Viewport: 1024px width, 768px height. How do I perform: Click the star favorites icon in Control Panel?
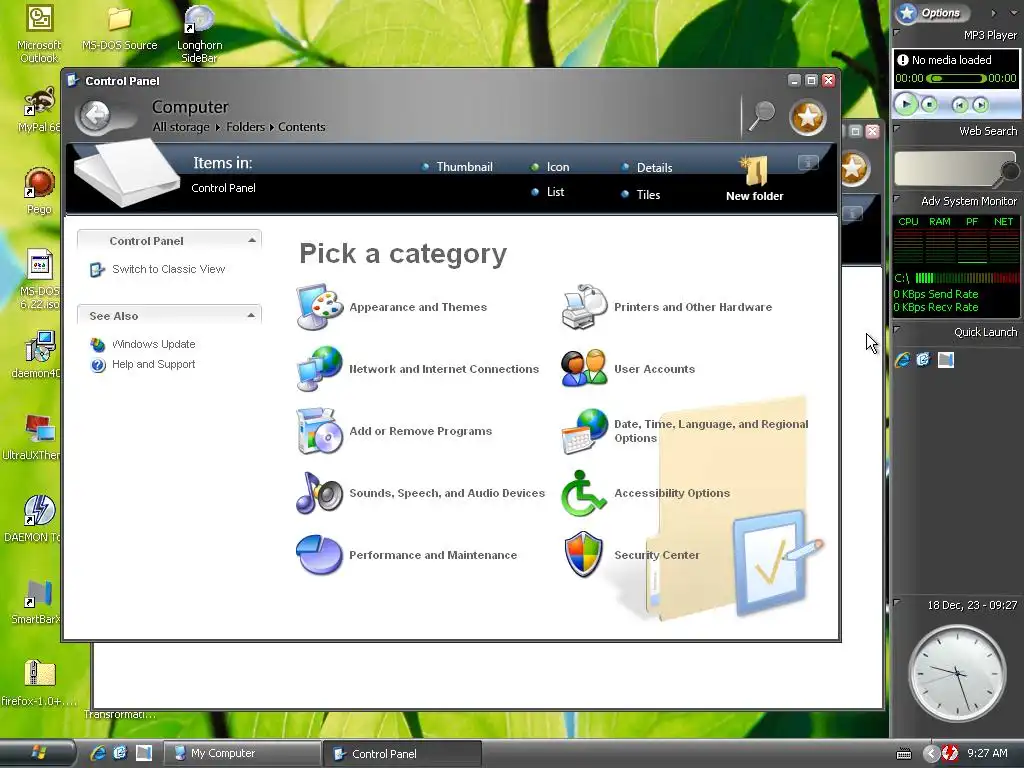pyautogui.click(x=808, y=117)
